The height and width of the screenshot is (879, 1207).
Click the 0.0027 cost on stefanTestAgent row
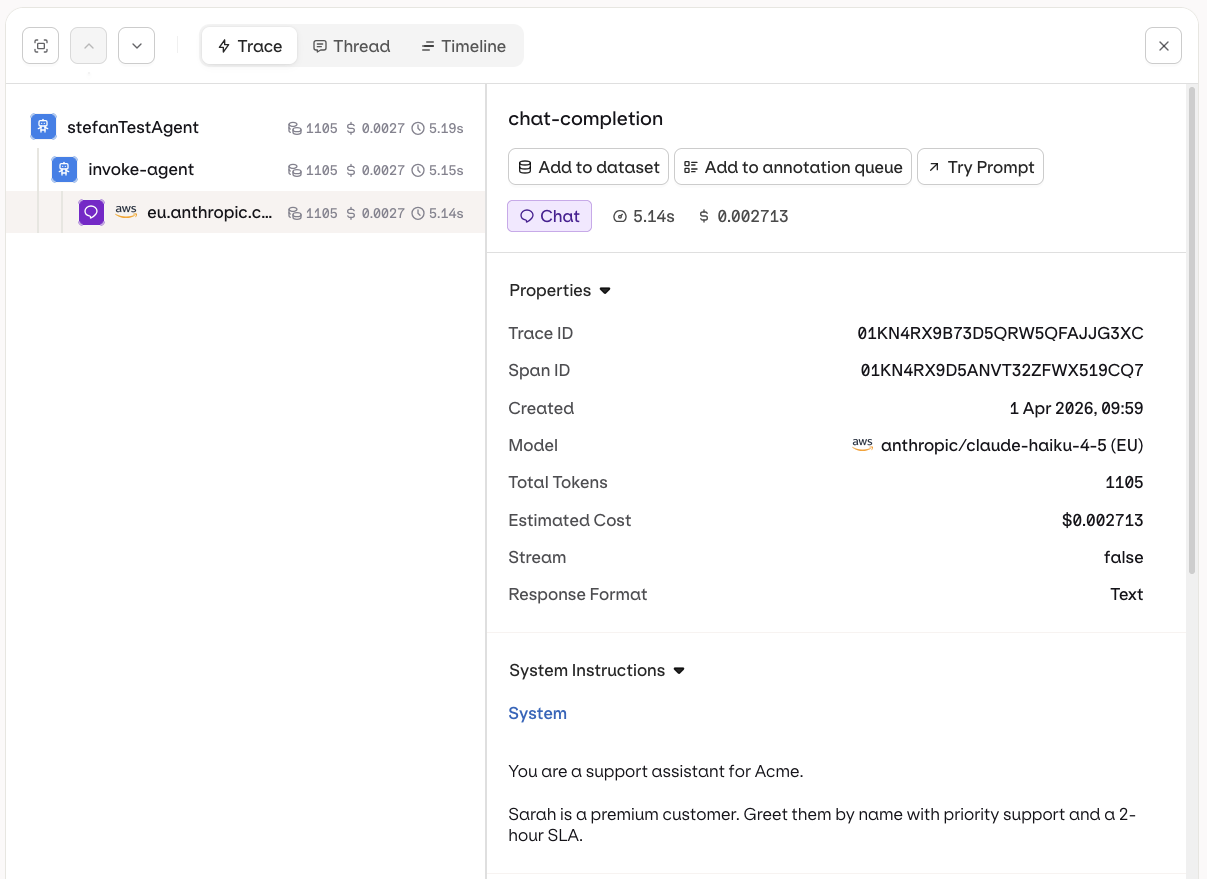coord(383,128)
